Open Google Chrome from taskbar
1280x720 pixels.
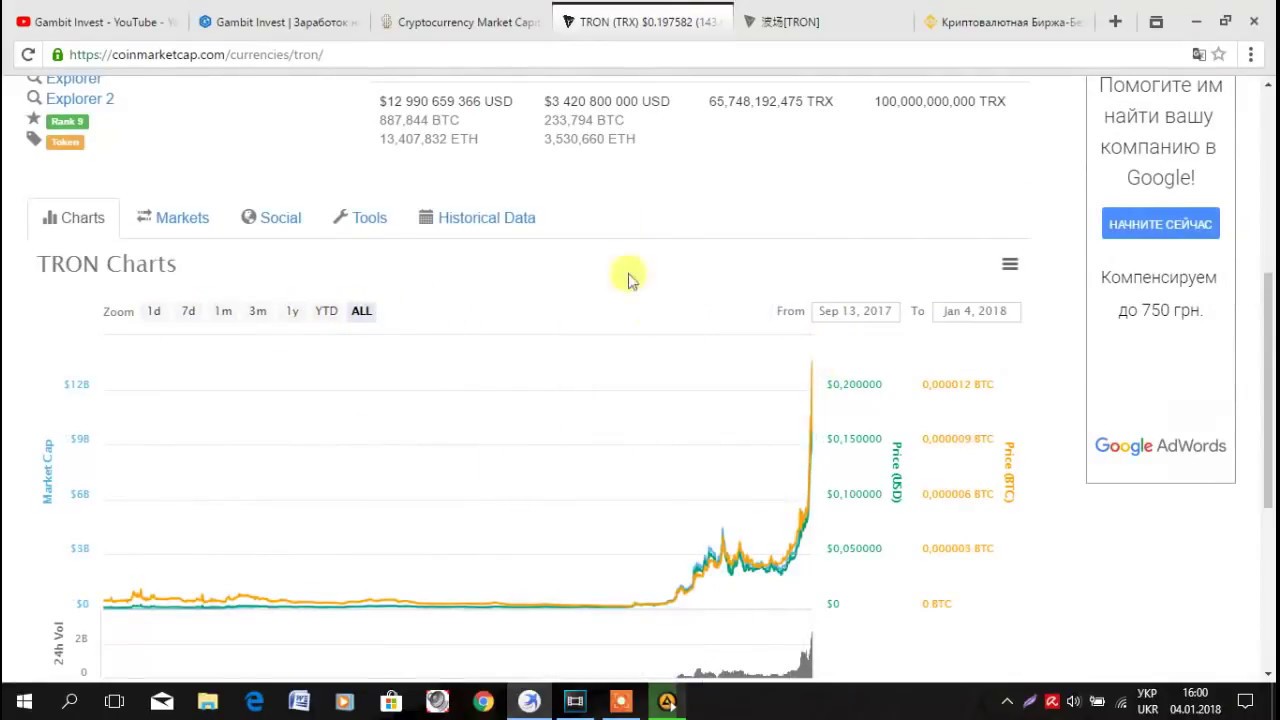pyautogui.click(x=483, y=702)
